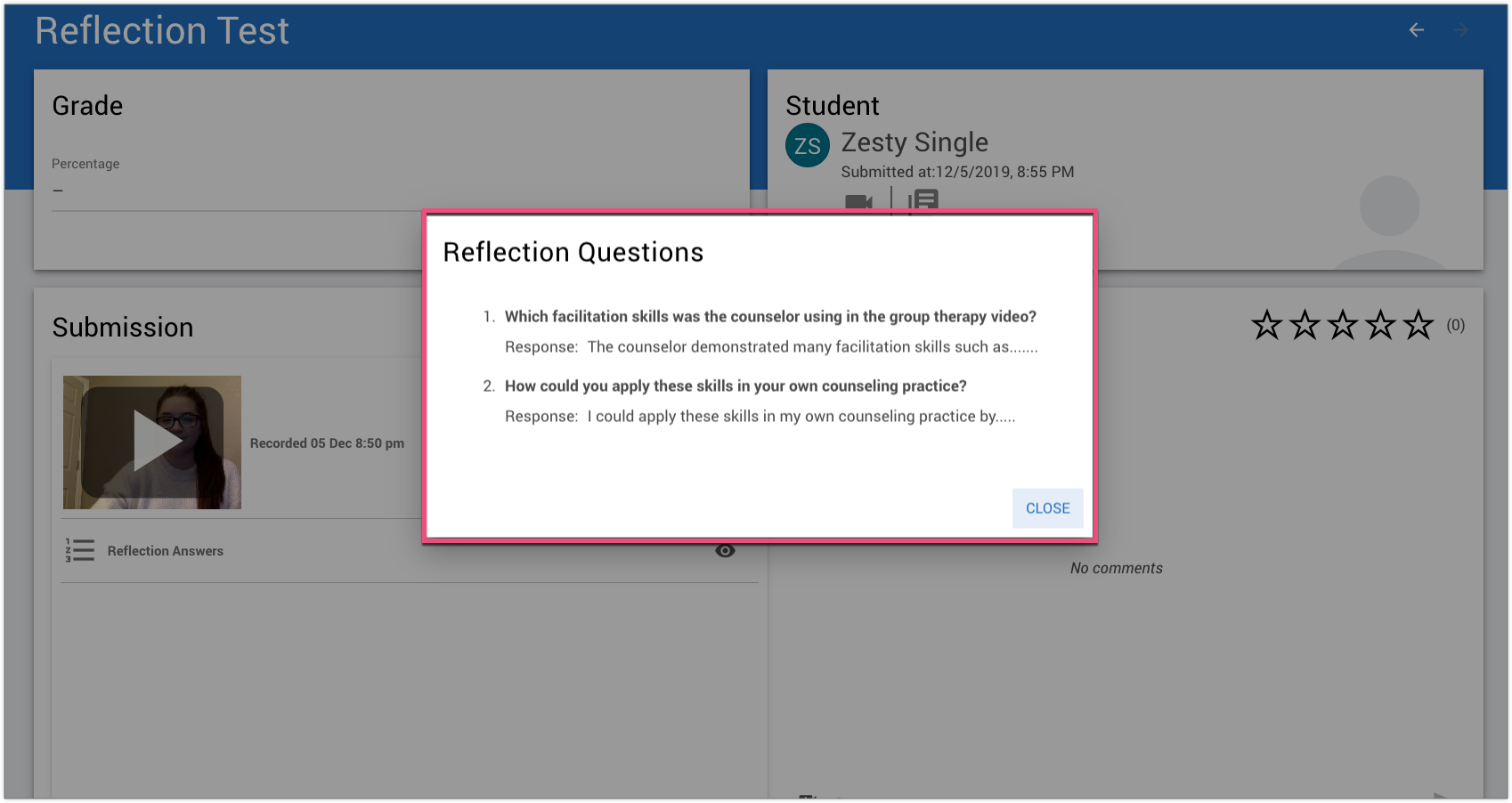Click the Recorded 05 Dec 8:50 pm label

pos(327,443)
